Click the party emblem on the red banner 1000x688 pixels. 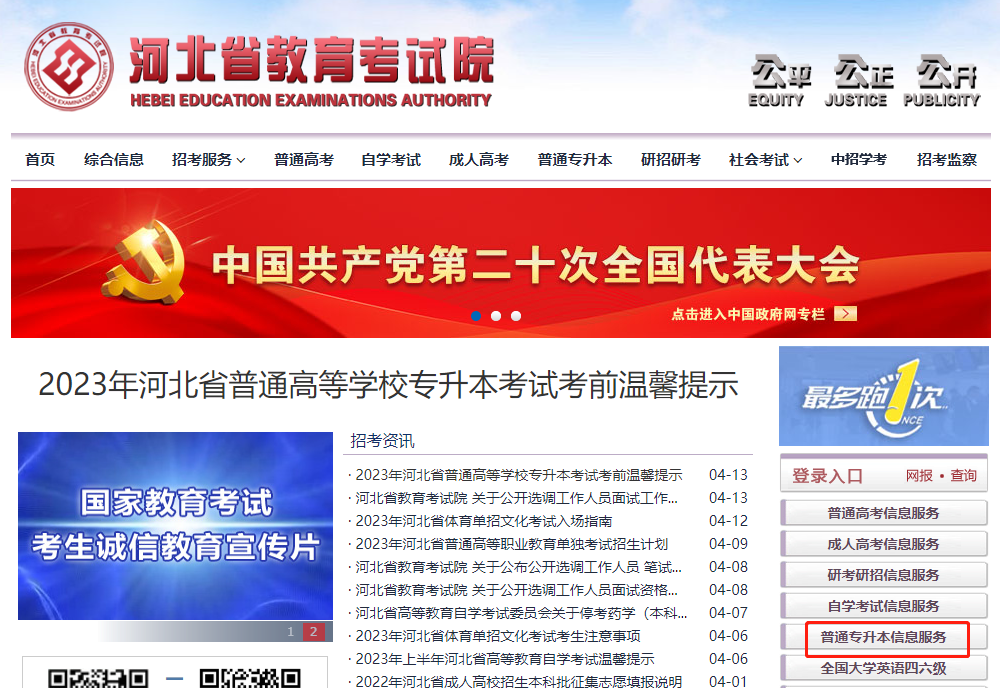click(144, 262)
